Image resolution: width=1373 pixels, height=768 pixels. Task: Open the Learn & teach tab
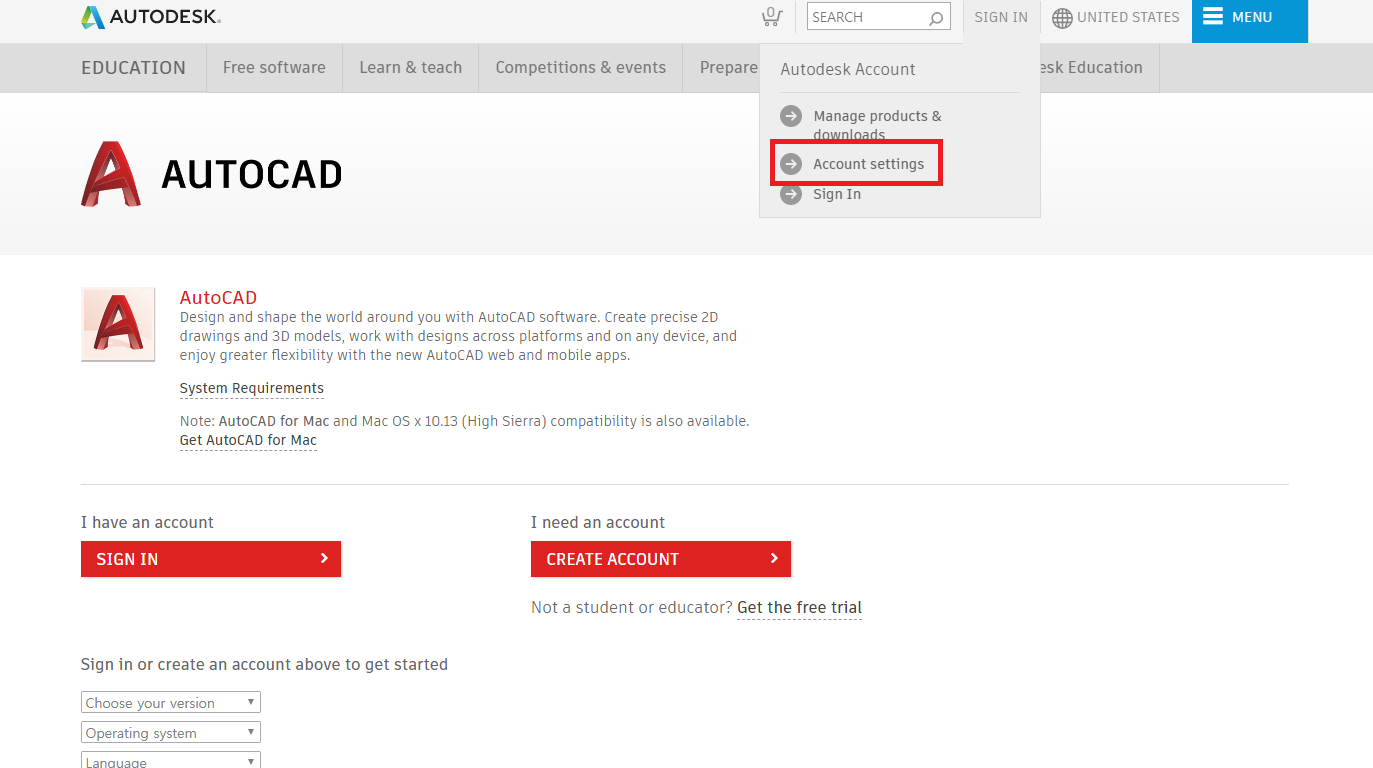[410, 68]
